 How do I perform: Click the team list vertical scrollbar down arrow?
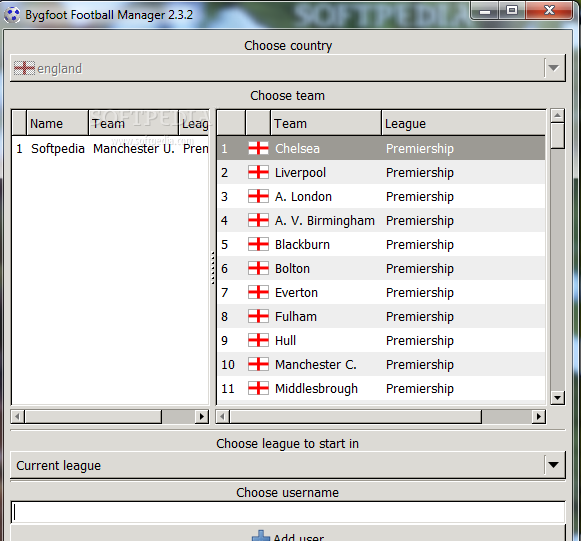point(557,398)
